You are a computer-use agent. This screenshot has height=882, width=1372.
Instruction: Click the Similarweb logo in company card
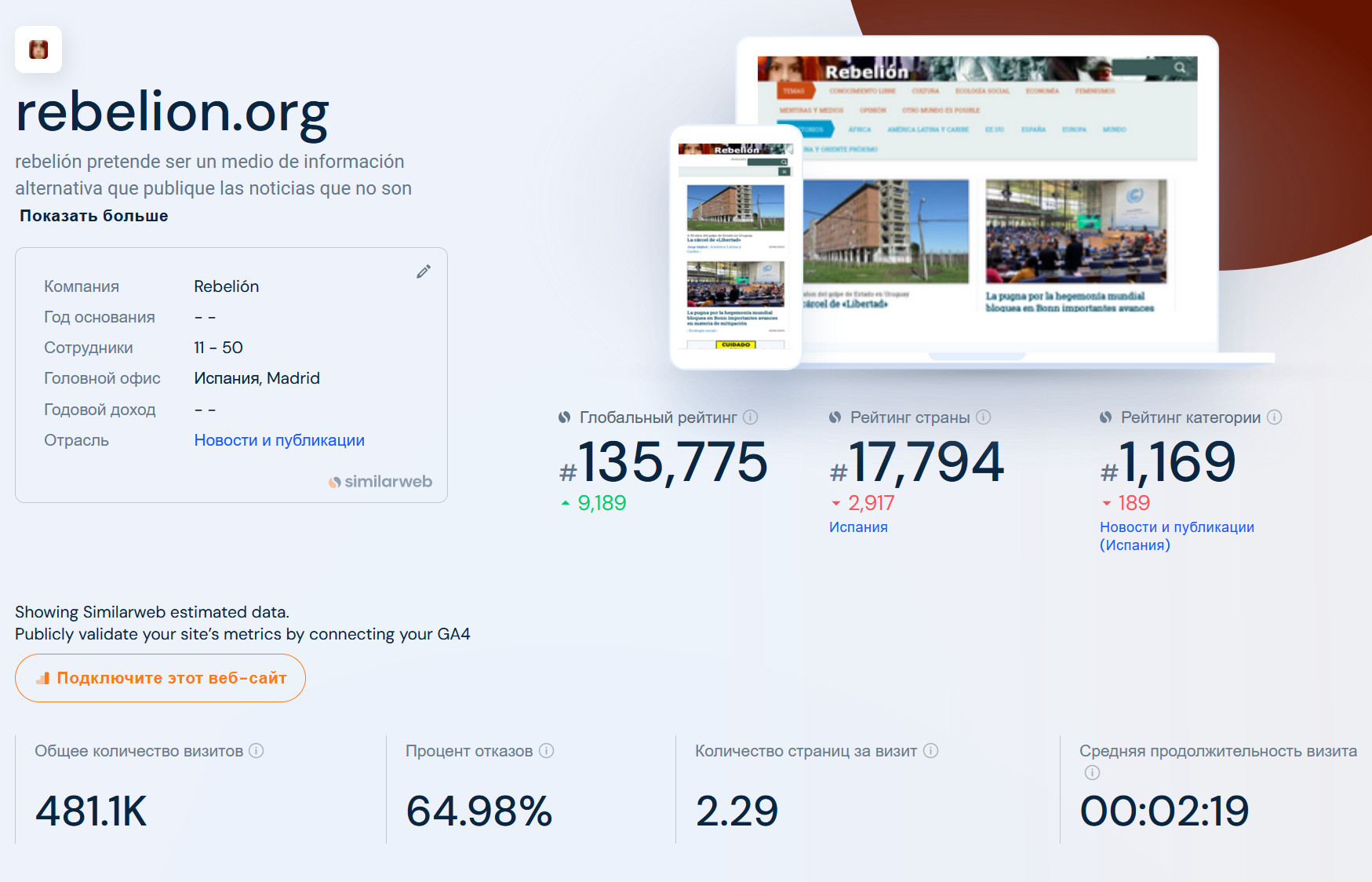pyautogui.click(x=380, y=482)
